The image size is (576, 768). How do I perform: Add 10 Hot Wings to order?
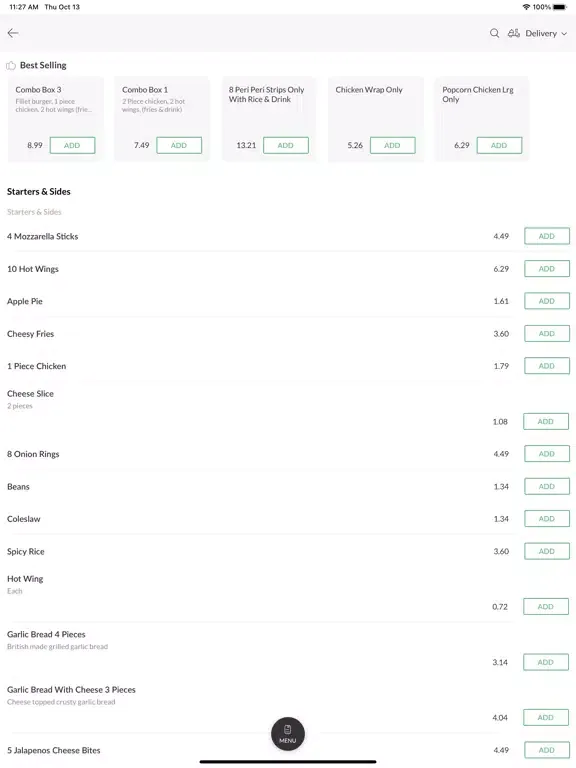tap(547, 268)
